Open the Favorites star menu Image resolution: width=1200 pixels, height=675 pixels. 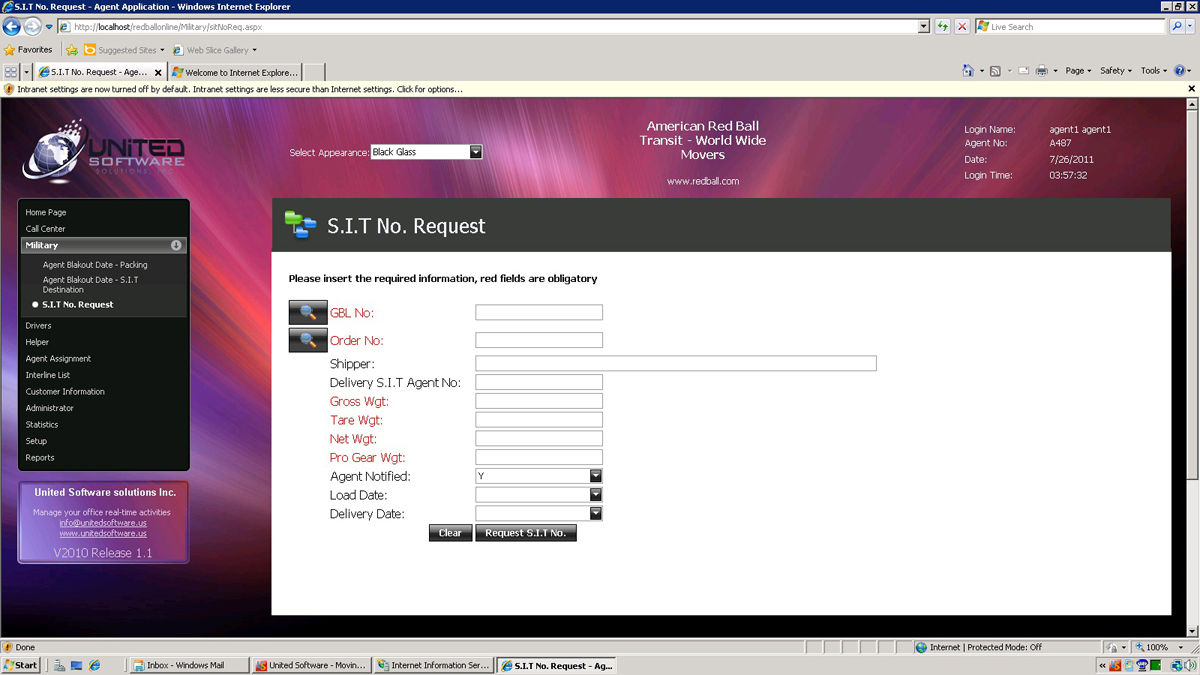(29, 50)
